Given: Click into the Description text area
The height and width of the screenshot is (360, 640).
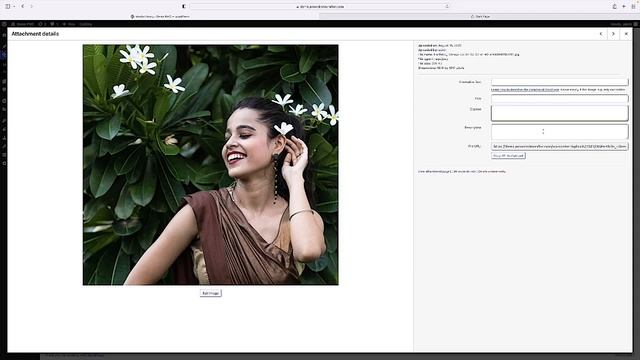Looking at the screenshot, I should tap(560, 132).
